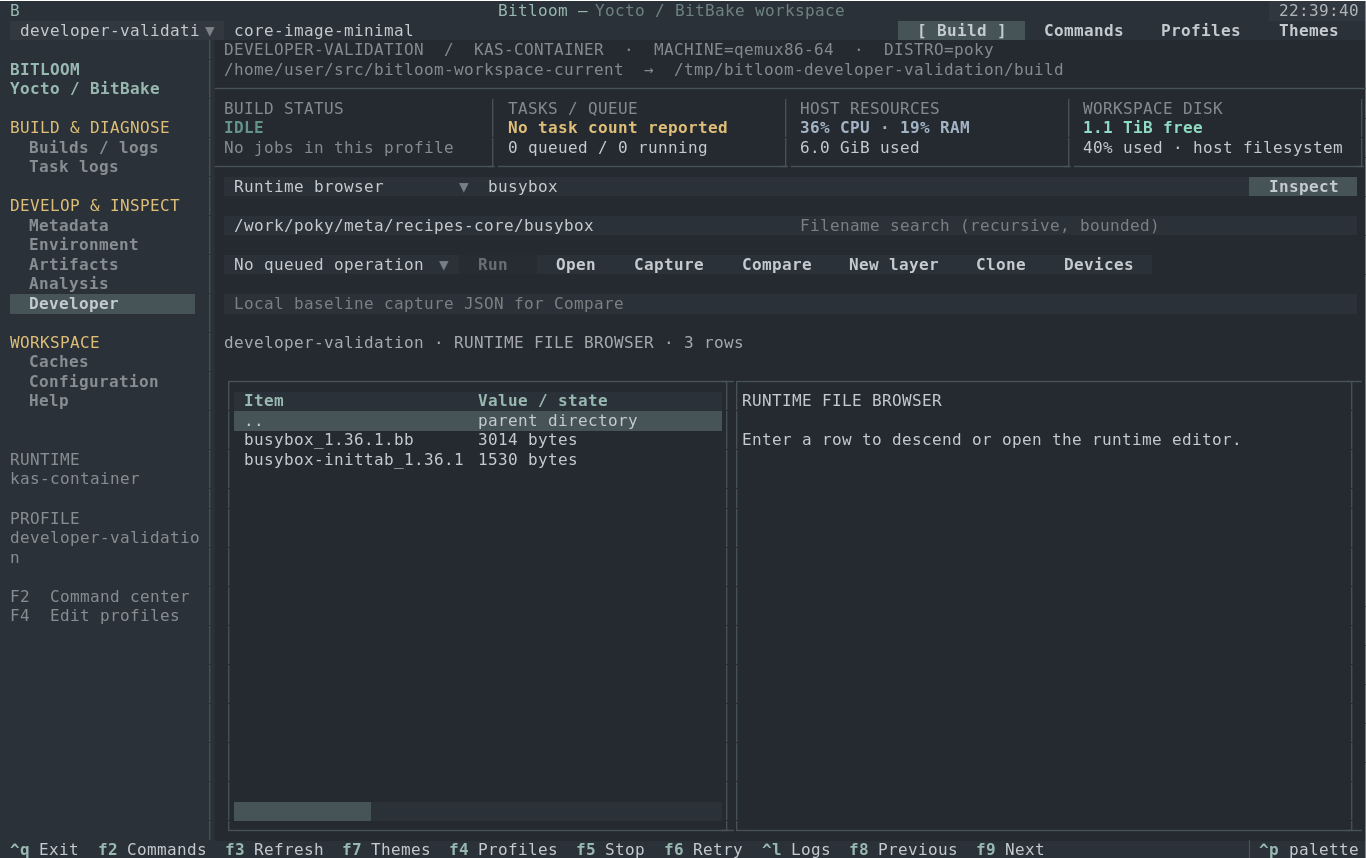The width and height of the screenshot is (1366, 858).
Task: Click the Inspect button
Action: [1303, 186]
